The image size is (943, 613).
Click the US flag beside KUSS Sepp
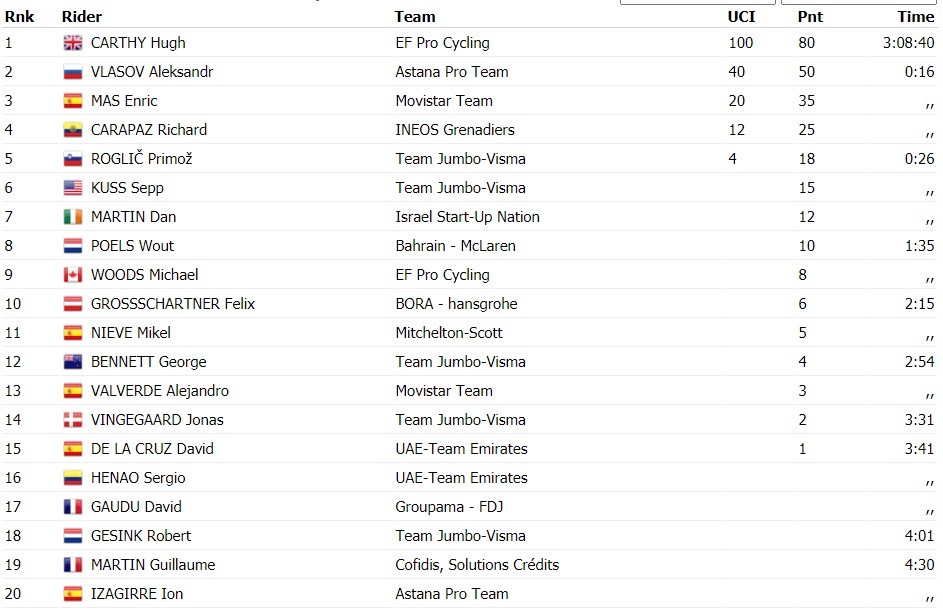[73, 188]
